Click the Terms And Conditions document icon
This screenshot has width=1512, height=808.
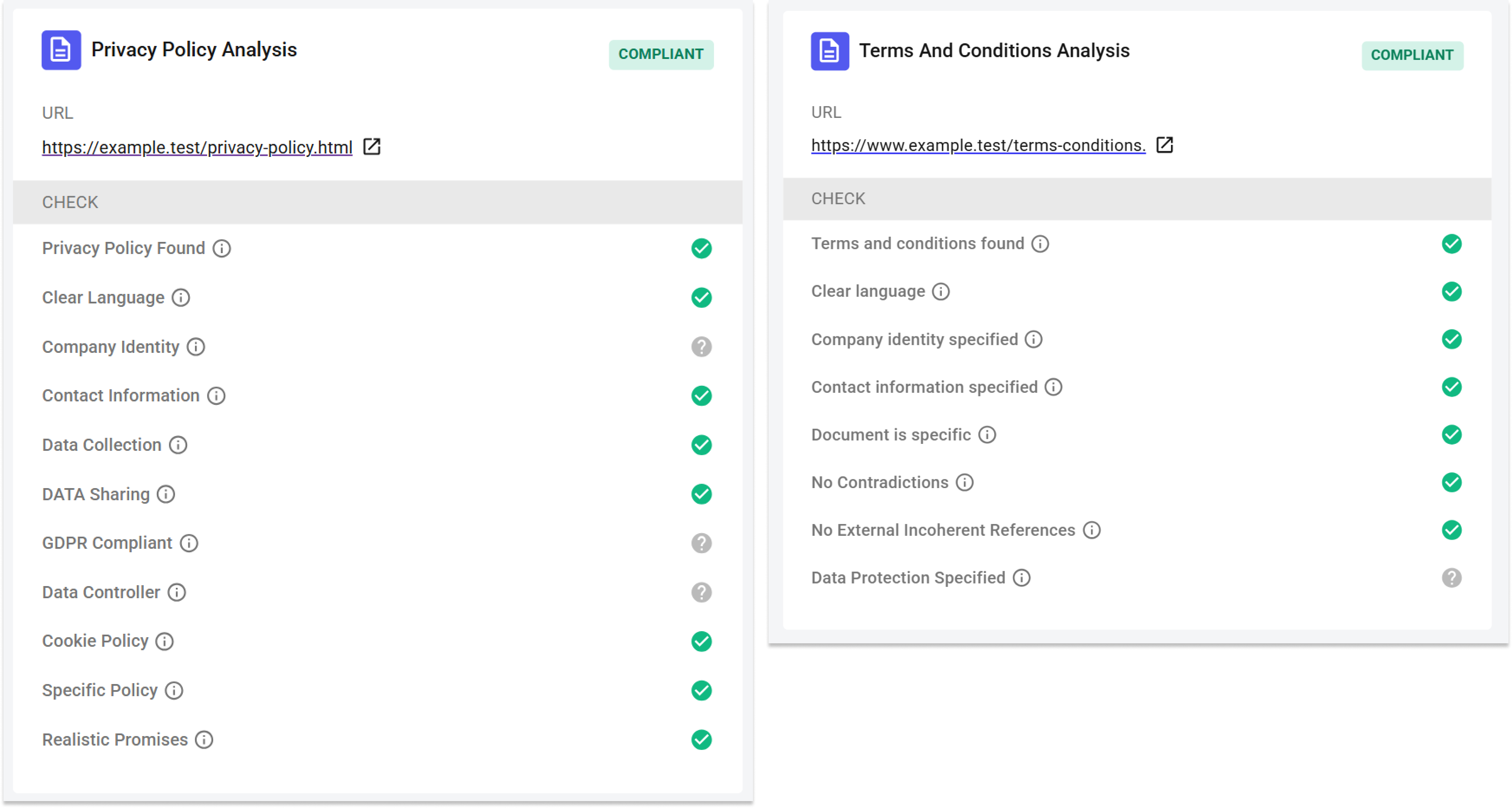click(x=829, y=51)
